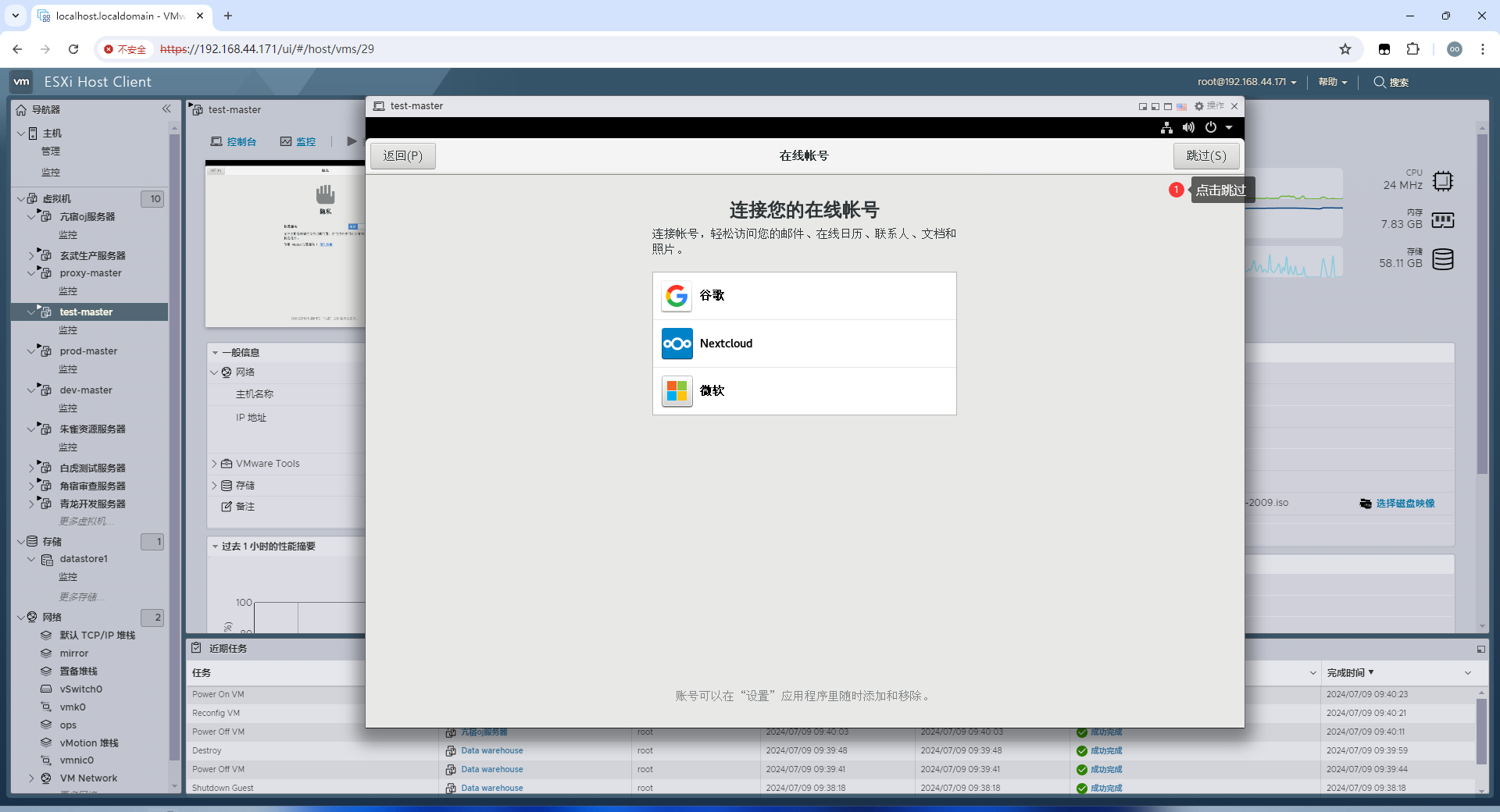Viewport: 1500px width, 812px height.
Task: Click the 导航器 home icon
Action: [21, 110]
